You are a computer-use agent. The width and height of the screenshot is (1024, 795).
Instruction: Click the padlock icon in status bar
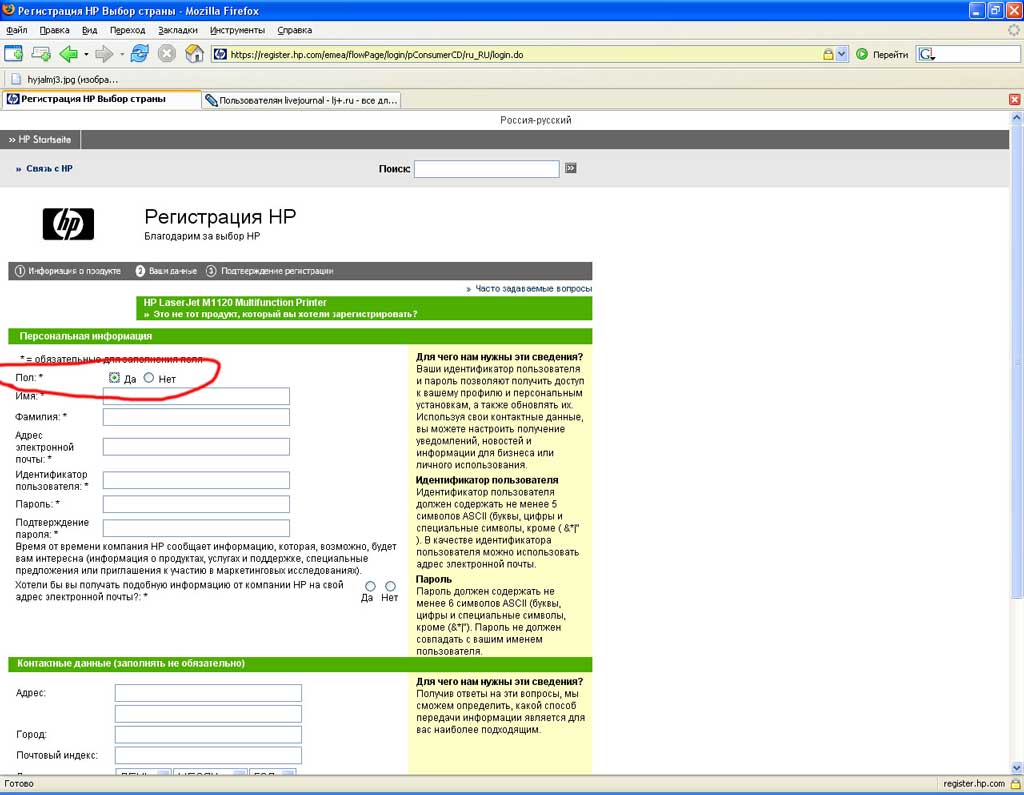tap(1016, 783)
